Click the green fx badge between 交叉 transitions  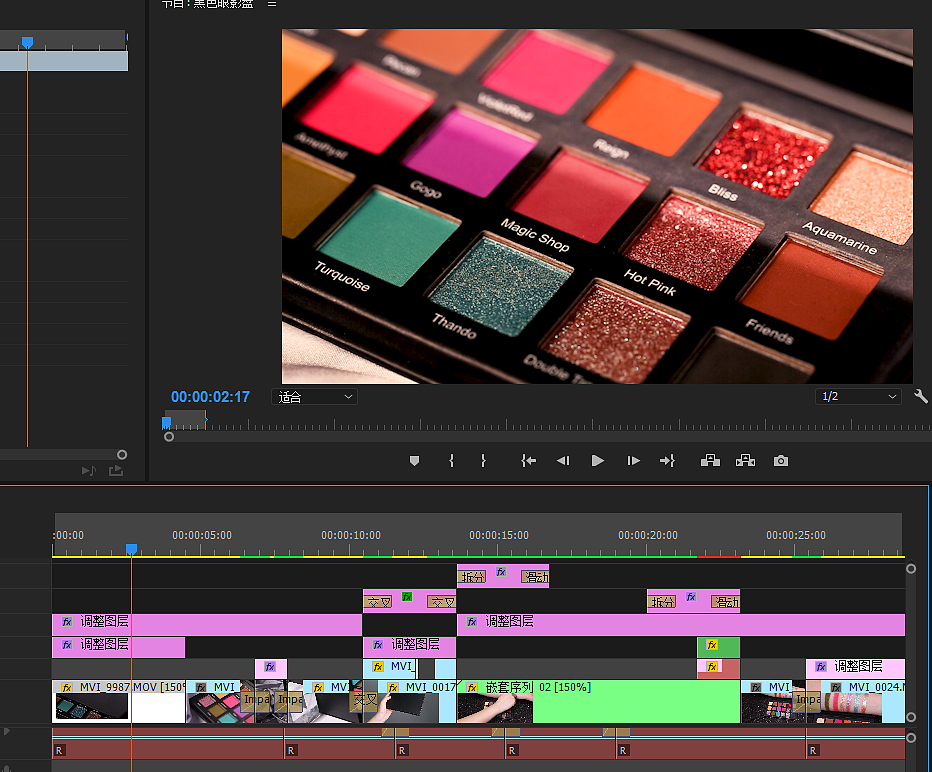pos(407,597)
